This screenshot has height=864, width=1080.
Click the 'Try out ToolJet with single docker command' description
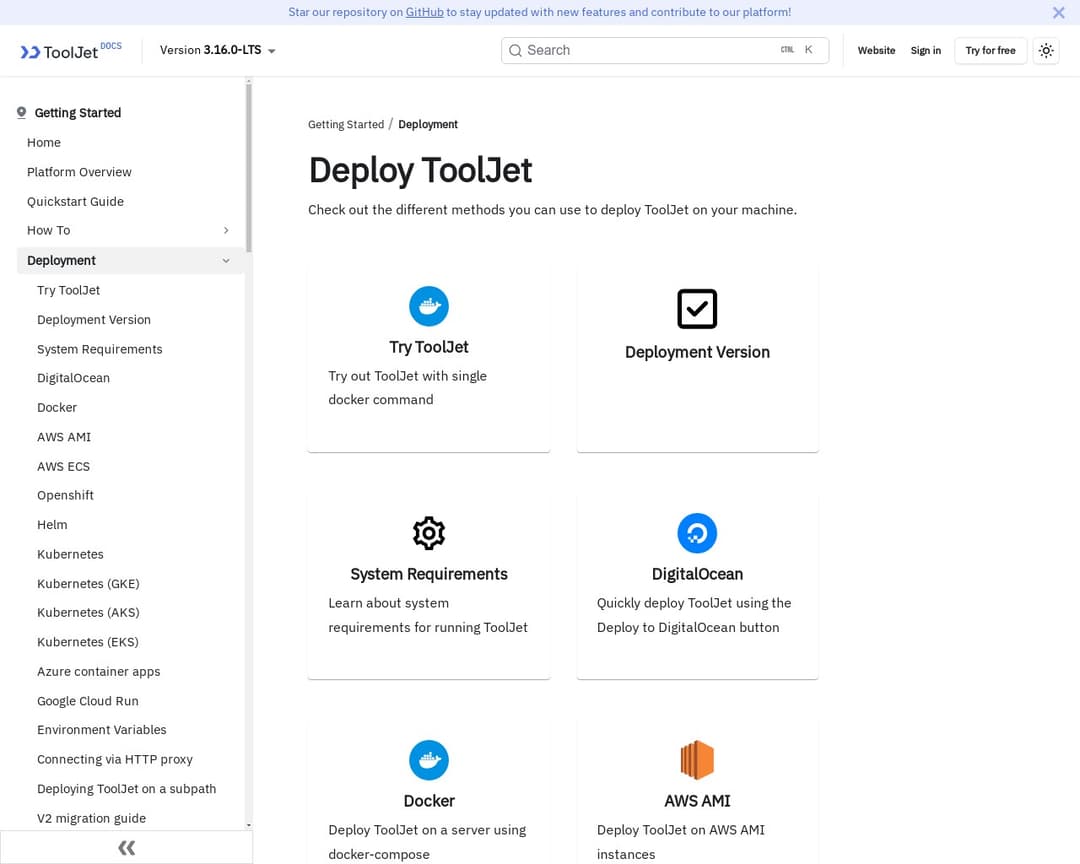coord(408,388)
